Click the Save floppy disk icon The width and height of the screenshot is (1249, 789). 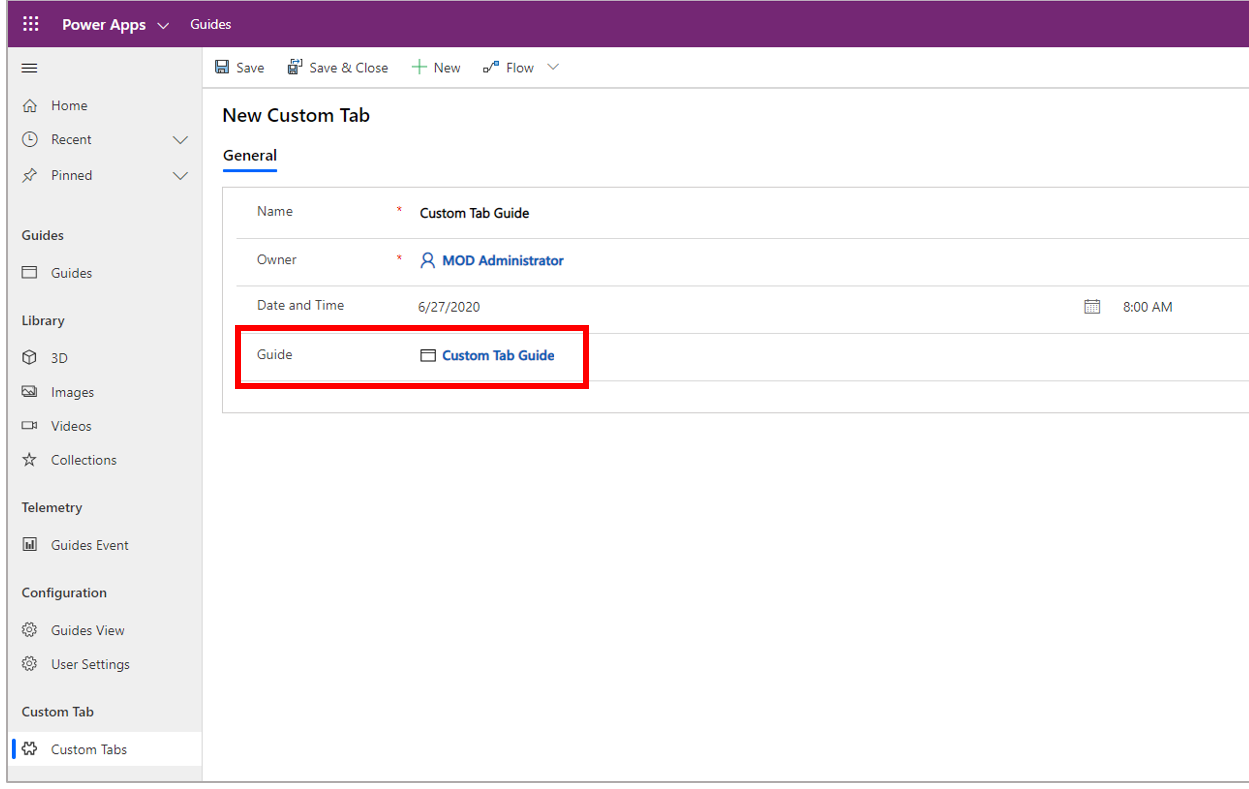222,67
